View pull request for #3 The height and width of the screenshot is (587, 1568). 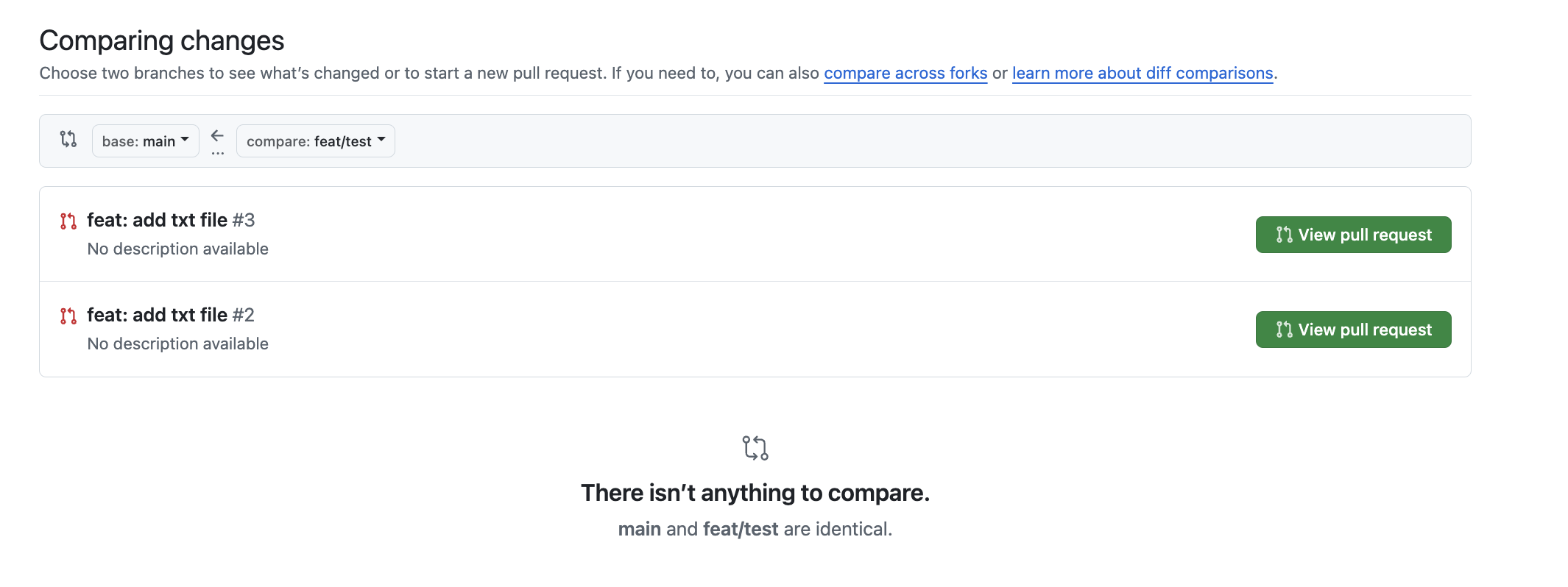(x=1353, y=235)
